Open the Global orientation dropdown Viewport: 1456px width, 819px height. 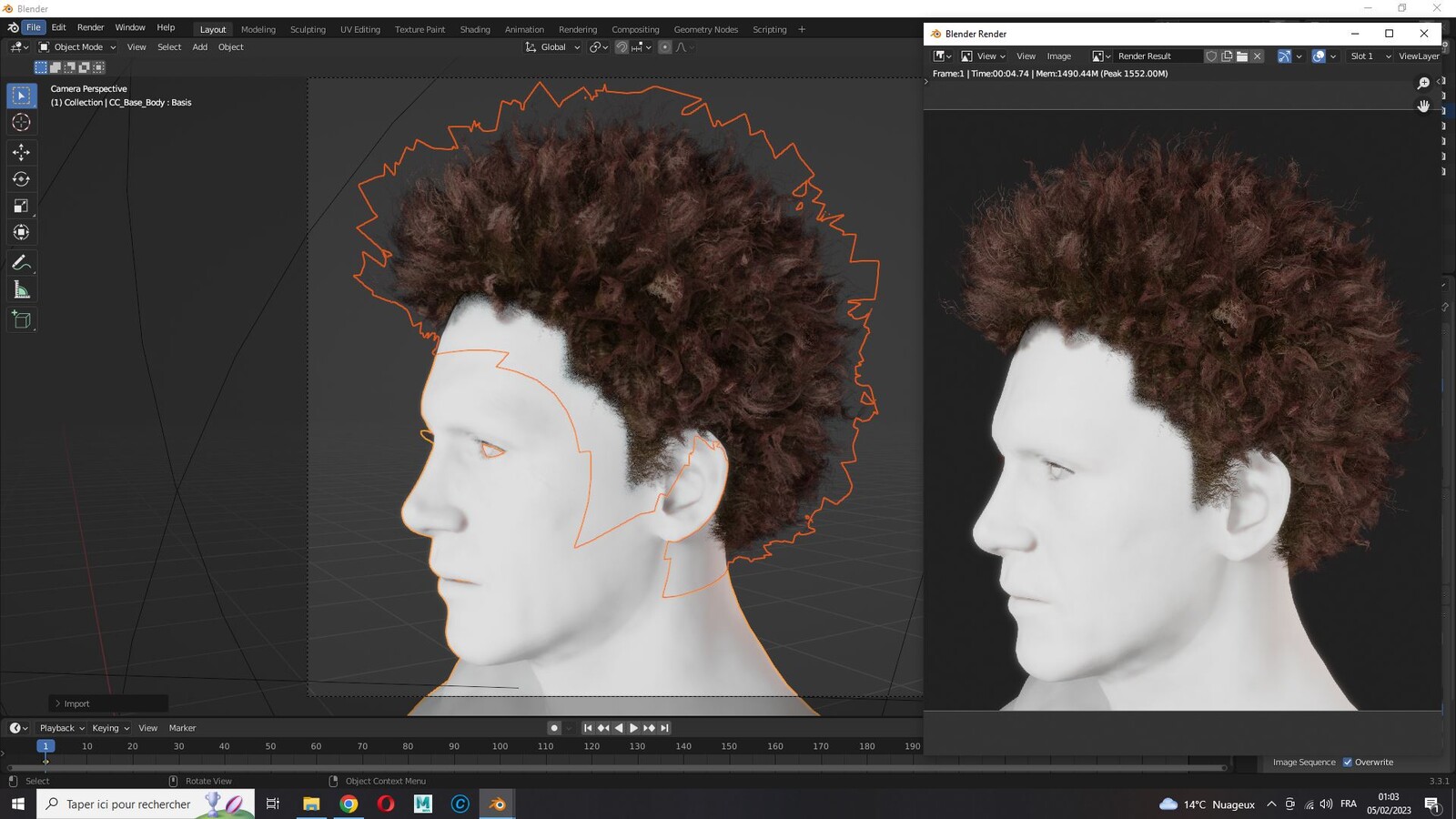coord(552,47)
